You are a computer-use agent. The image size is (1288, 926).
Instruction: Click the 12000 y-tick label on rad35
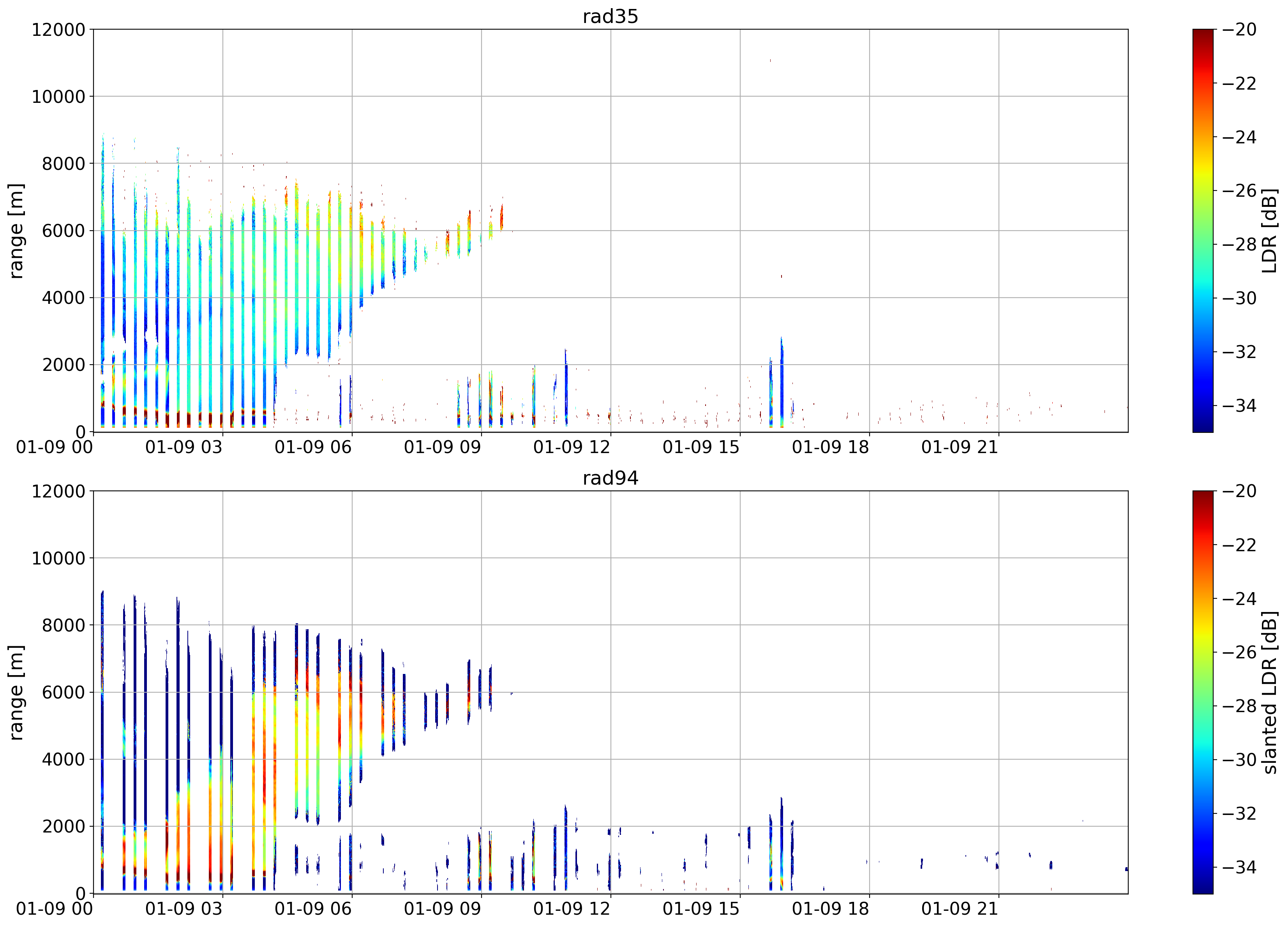pos(58,30)
